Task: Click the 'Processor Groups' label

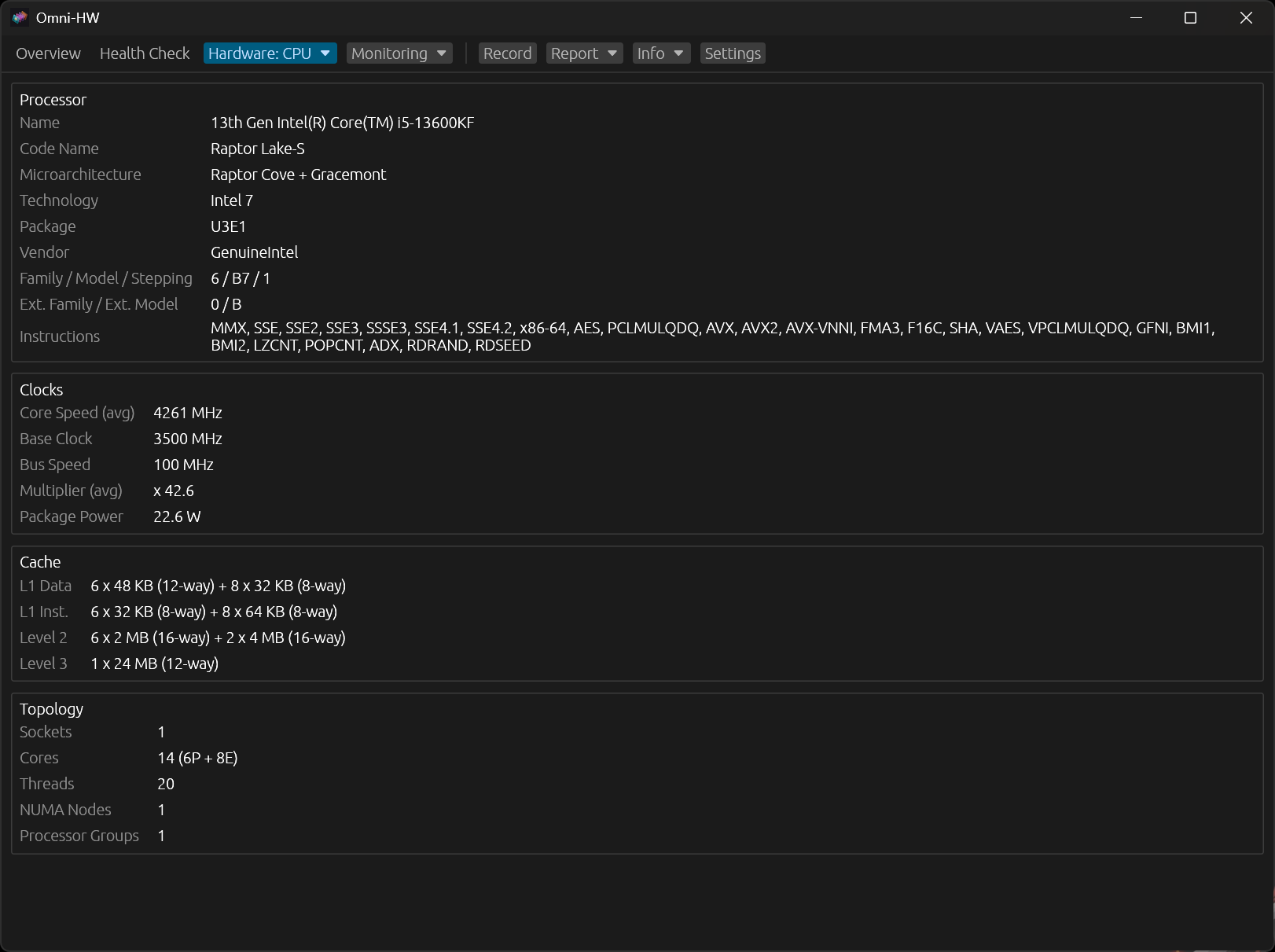Action: coord(79,836)
